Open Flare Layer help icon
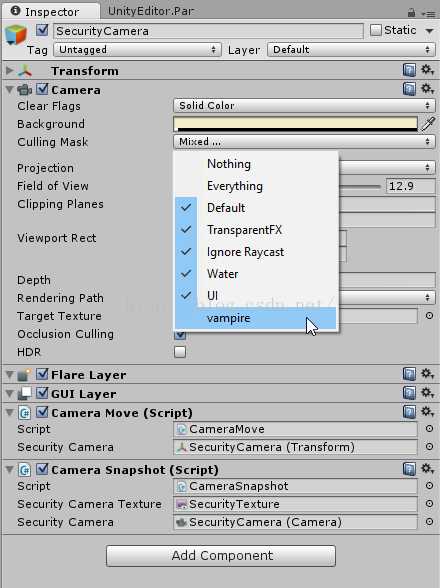This screenshot has width=440, height=588. point(409,374)
